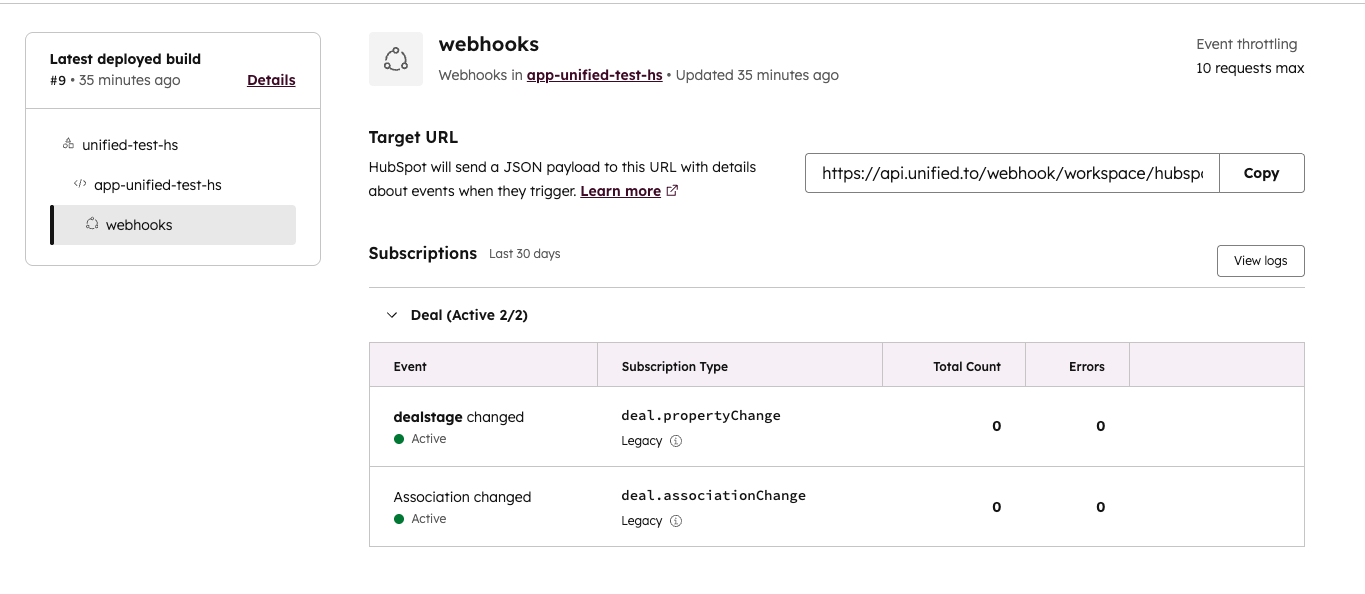This screenshot has width=1365, height=594.
Task: Collapse the Deal subscriptions section chevron
Action: pos(392,315)
